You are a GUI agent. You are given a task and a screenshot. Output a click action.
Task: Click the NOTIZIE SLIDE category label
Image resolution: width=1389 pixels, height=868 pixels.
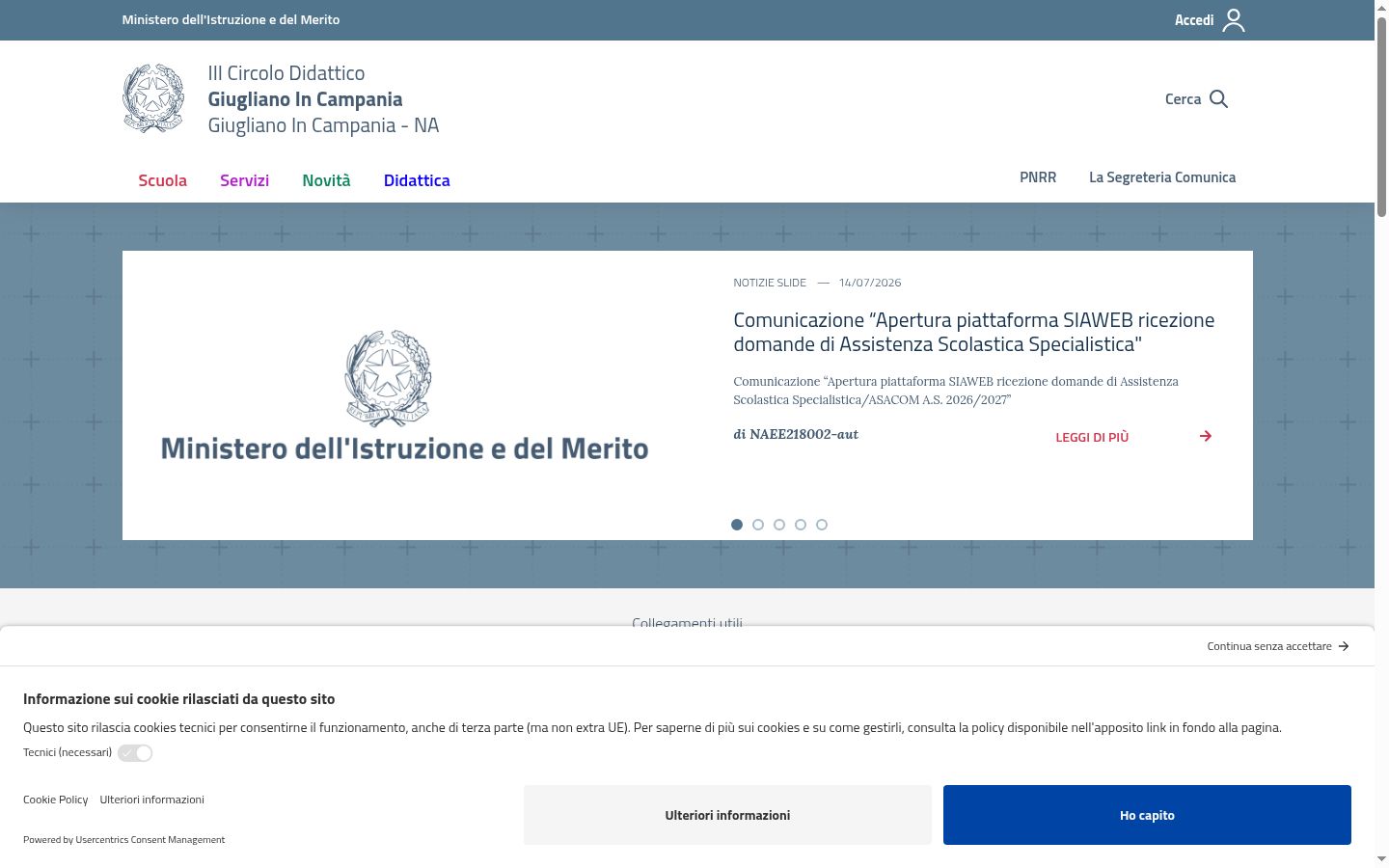770,283
